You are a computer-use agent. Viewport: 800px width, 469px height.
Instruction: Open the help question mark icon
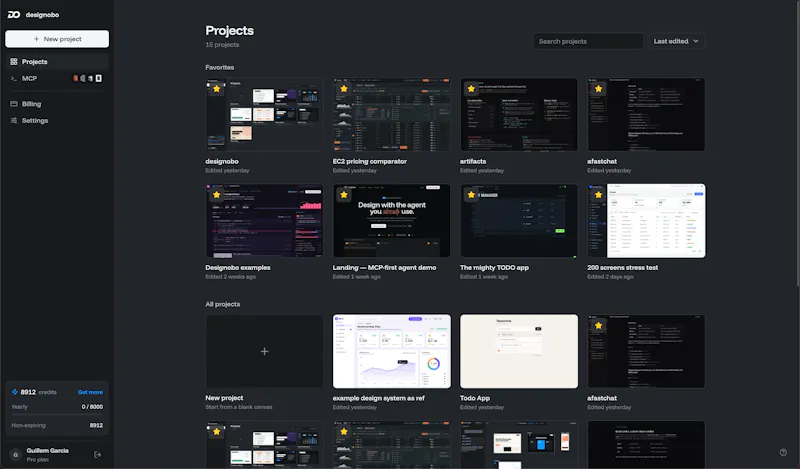(x=783, y=452)
